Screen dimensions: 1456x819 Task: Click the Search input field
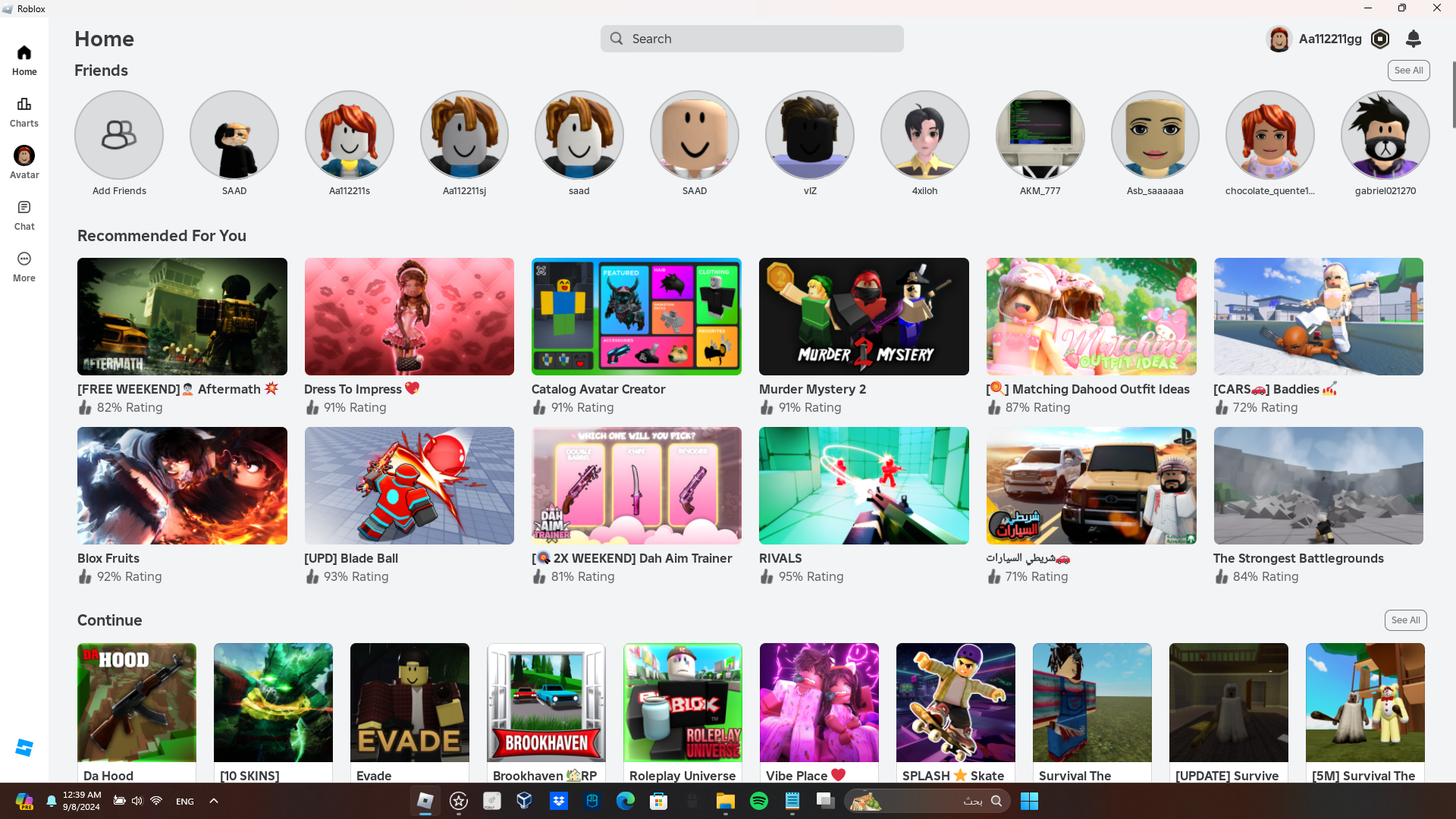[752, 39]
